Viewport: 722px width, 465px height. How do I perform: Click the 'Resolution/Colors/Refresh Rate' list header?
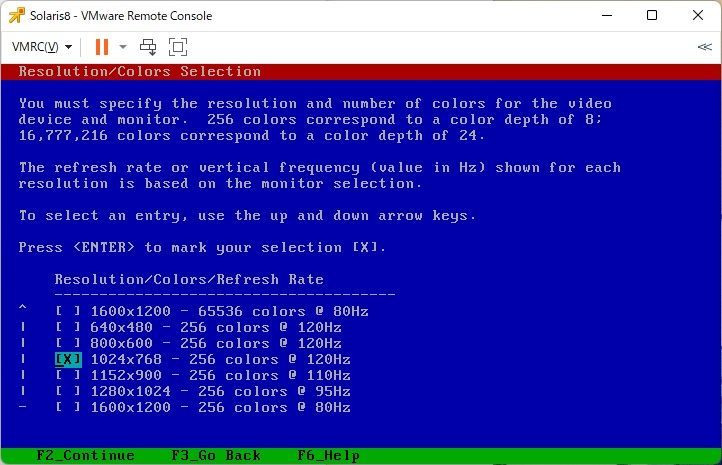(x=189, y=279)
